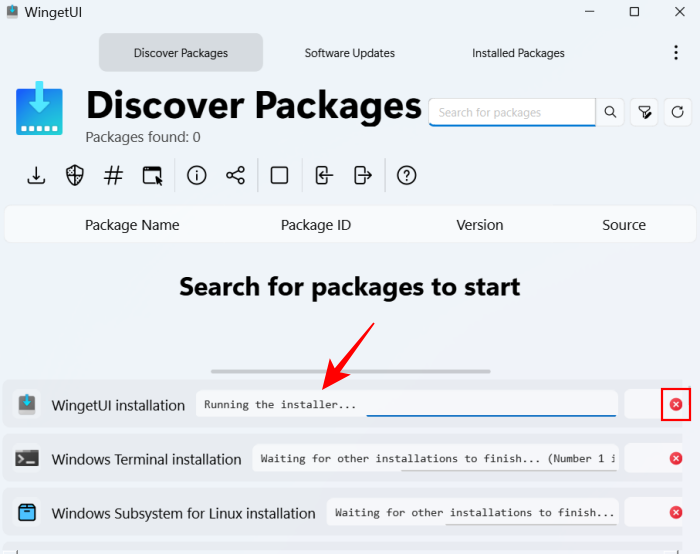Click the install selected package icon
The image size is (700, 554).
[36, 175]
